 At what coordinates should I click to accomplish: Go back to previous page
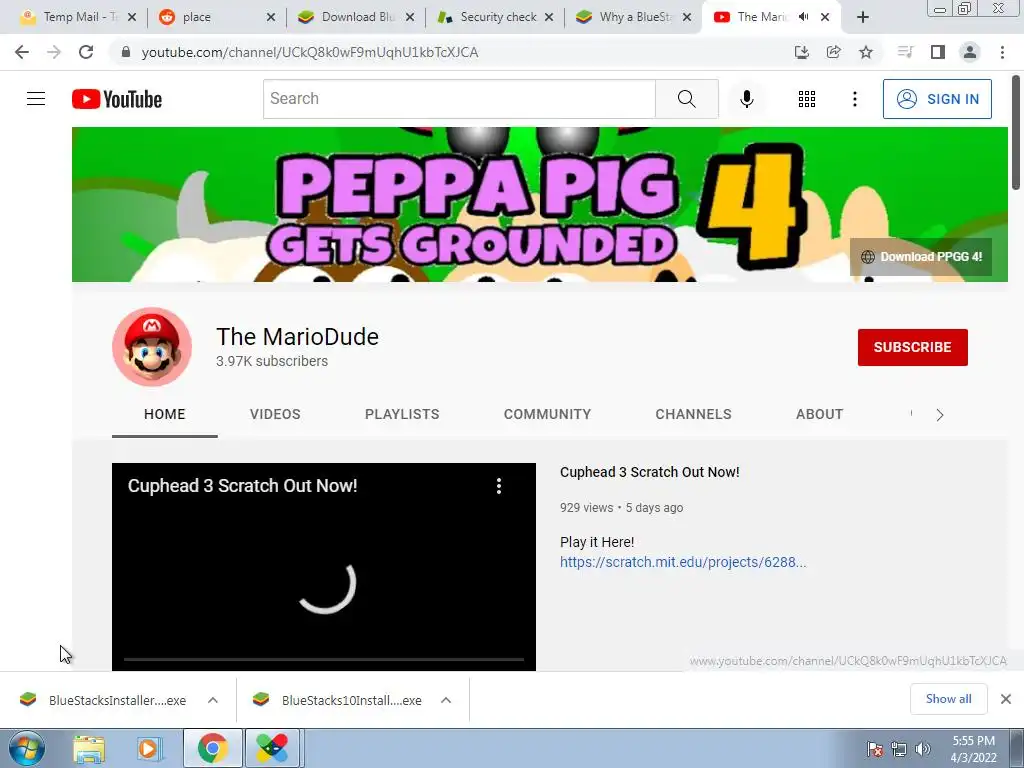pyautogui.click(x=22, y=52)
